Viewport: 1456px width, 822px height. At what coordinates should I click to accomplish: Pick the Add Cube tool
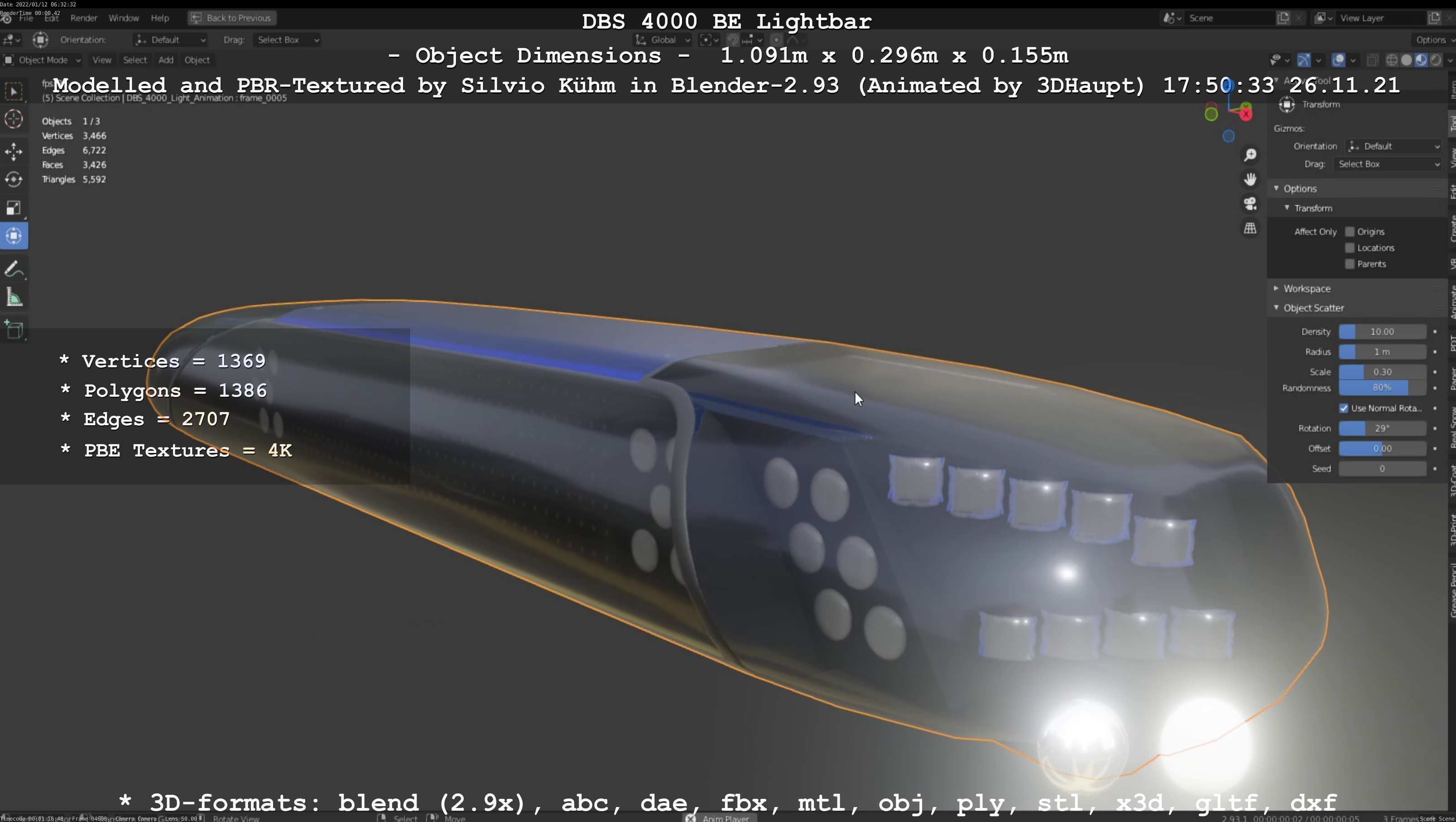point(14,330)
